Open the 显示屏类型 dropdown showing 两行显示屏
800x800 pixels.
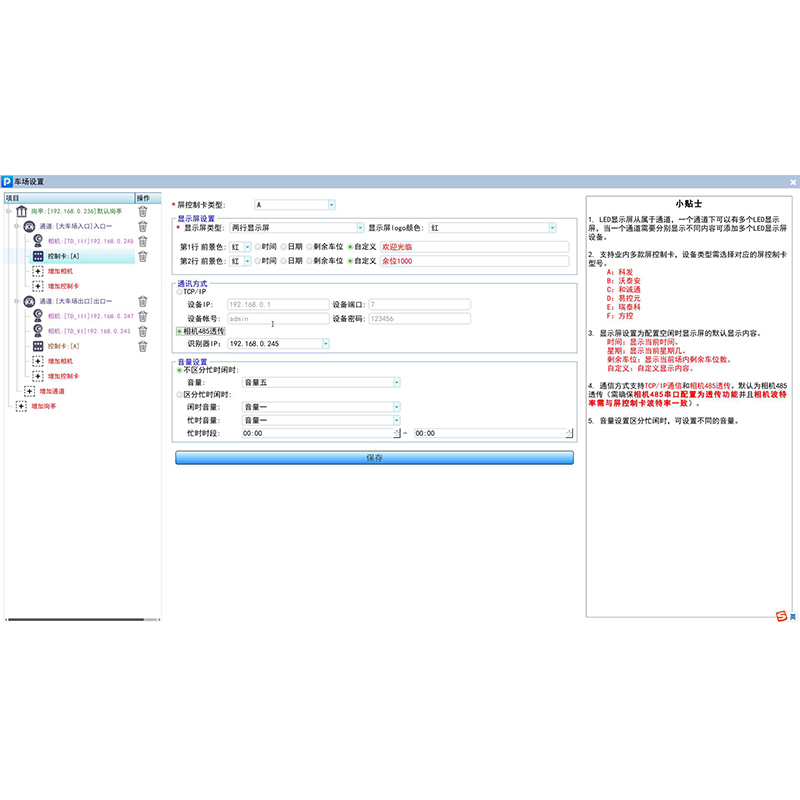click(x=360, y=228)
